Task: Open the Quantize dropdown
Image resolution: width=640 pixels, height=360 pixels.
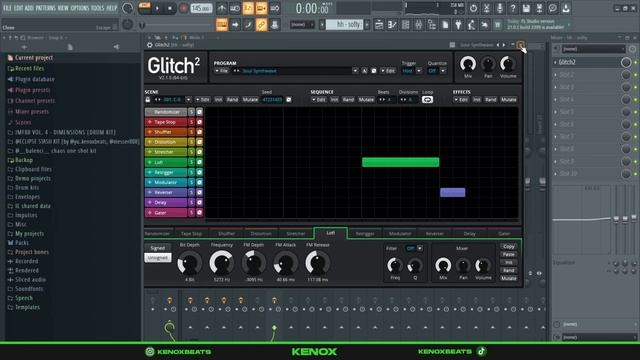Action: 443,71
